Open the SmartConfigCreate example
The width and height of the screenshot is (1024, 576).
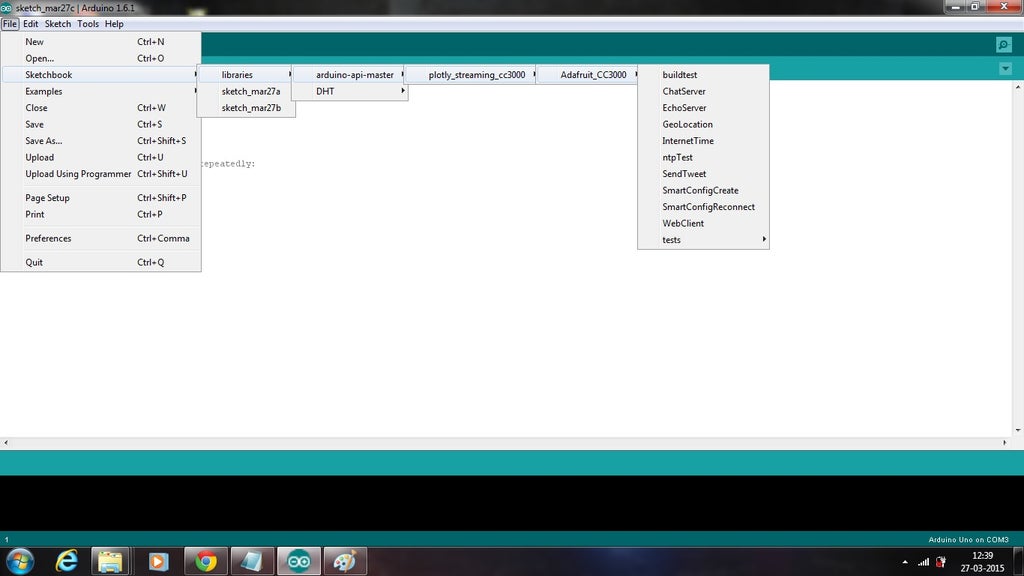703,190
